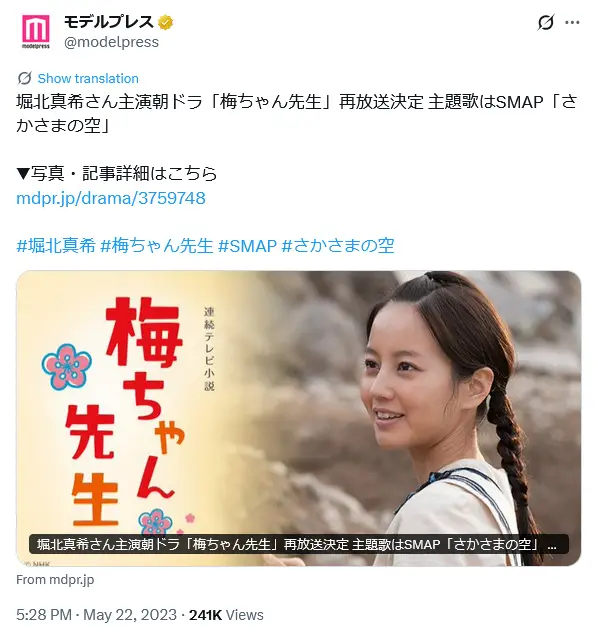Open the Modelpress profile avatar

pos(36,31)
